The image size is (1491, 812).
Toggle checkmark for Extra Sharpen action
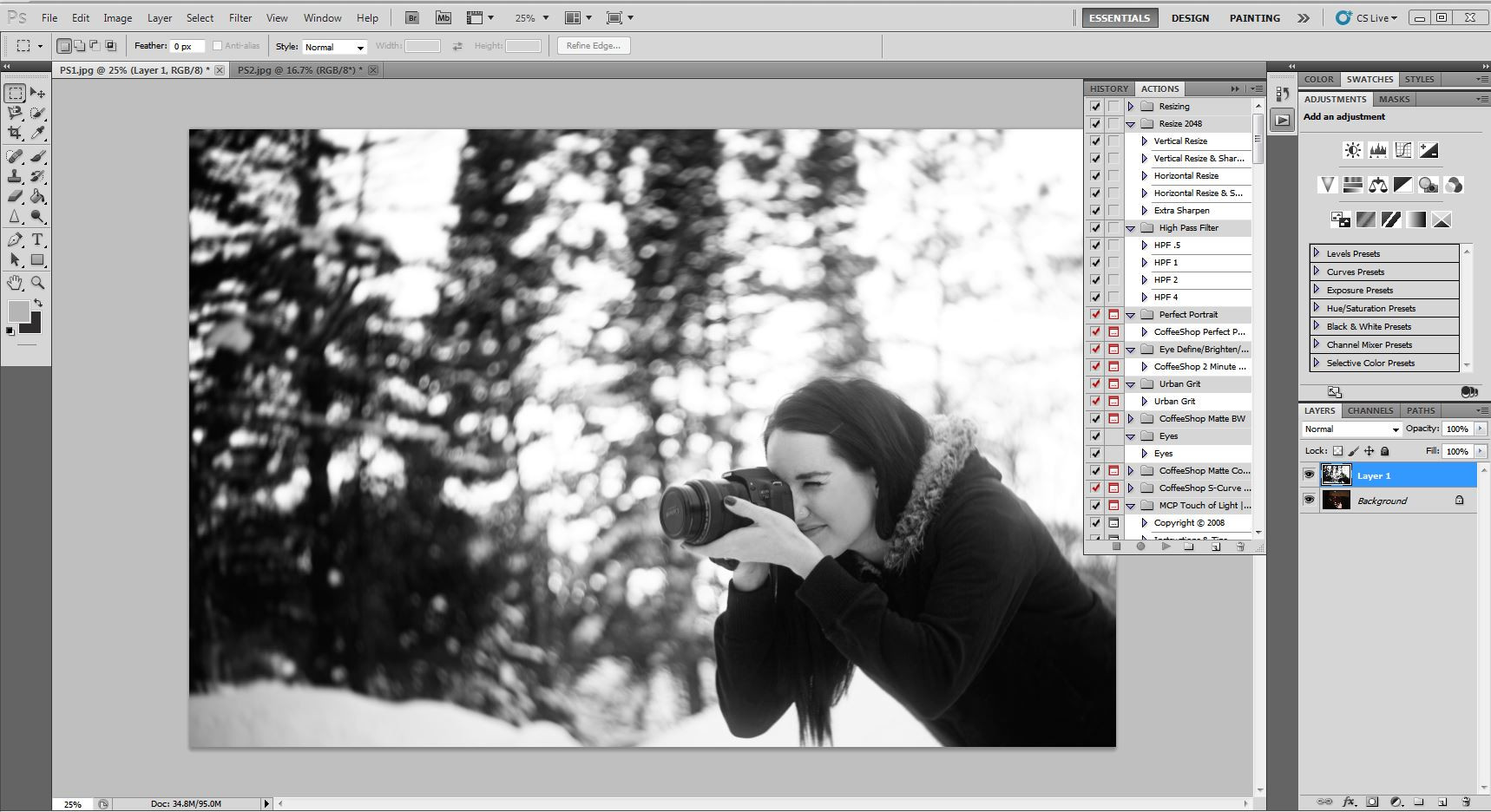coord(1095,210)
